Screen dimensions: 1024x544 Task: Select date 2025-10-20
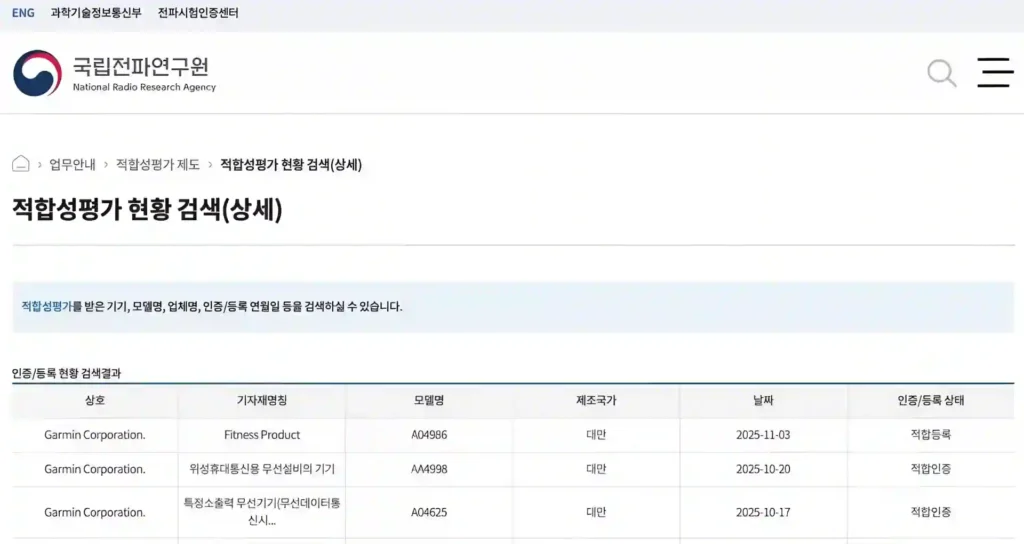pos(763,469)
